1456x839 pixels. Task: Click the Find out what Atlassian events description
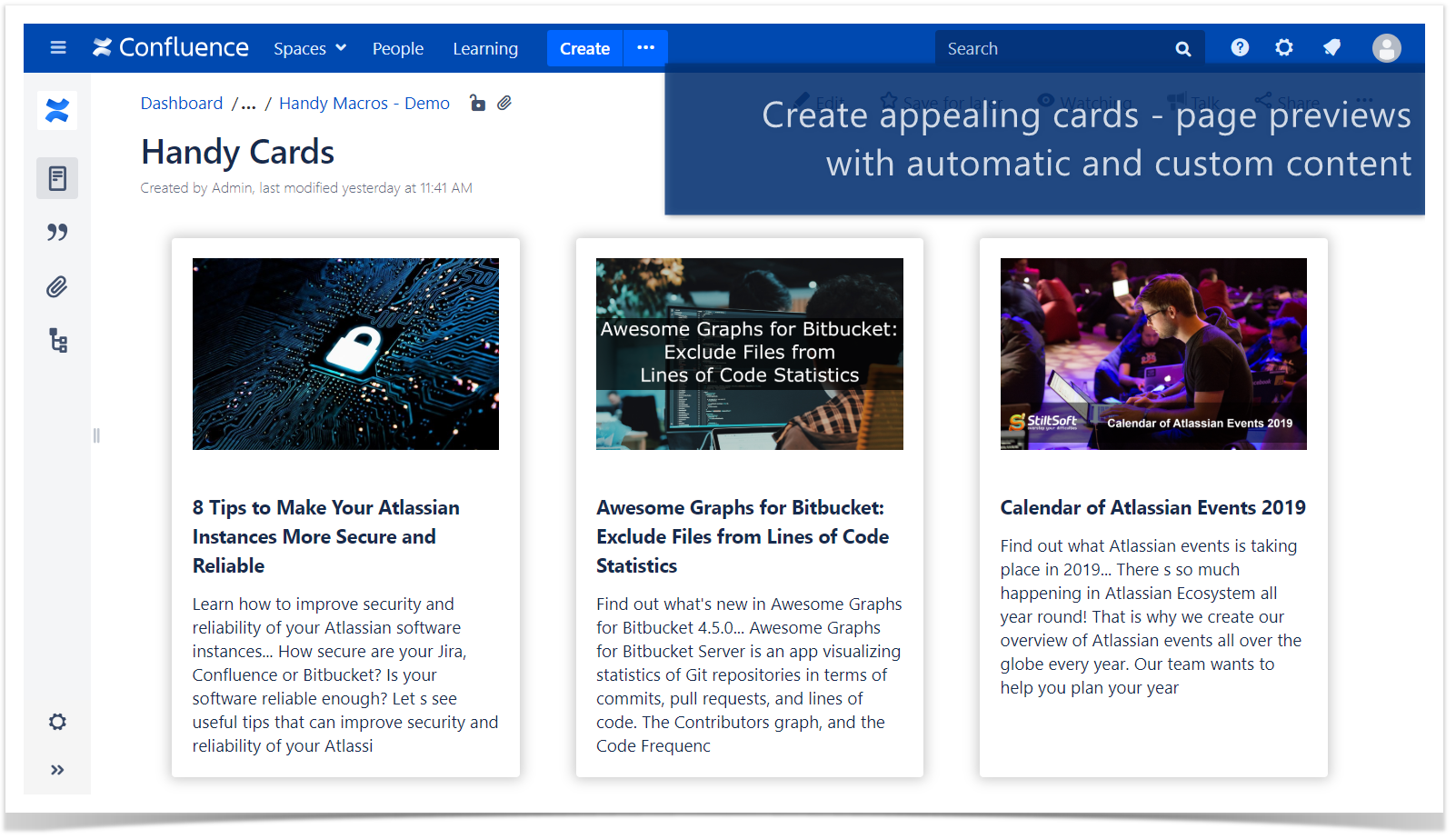pyautogui.click(x=1152, y=616)
